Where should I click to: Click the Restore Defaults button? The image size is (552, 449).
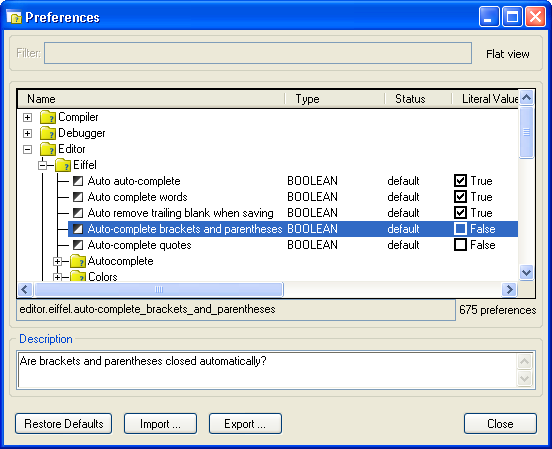pyautogui.click(x=64, y=424)
